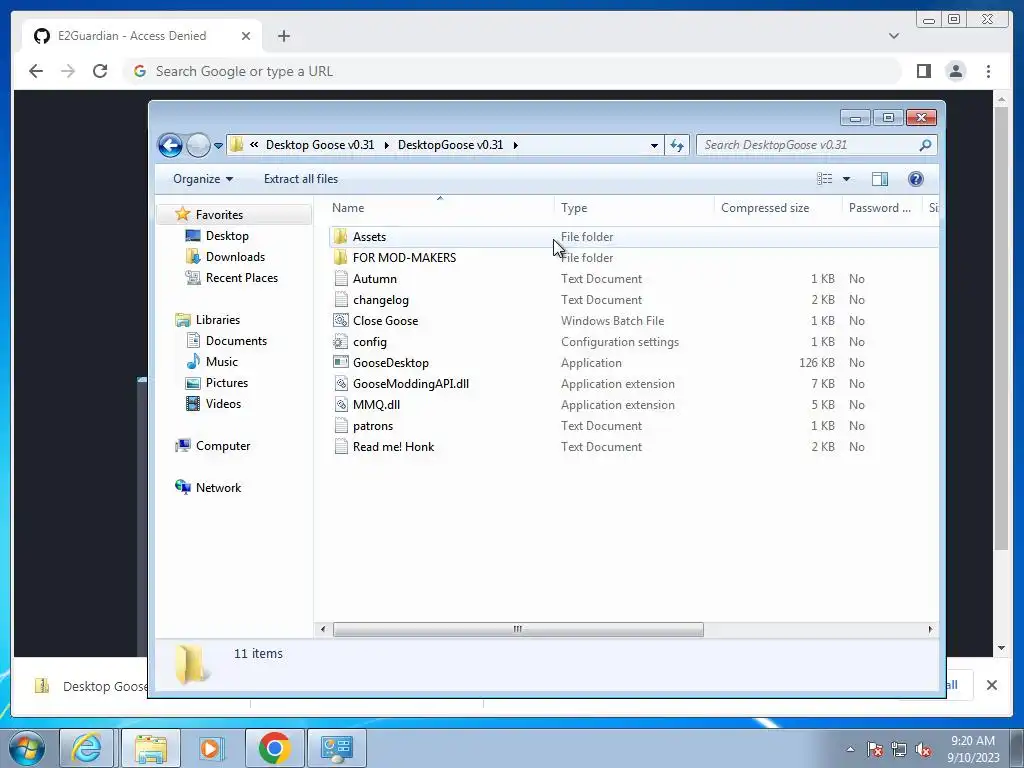Click Explorer forward navigation arrow
Viewport: 1024px width, 768px height.
[x=198, y=145]
